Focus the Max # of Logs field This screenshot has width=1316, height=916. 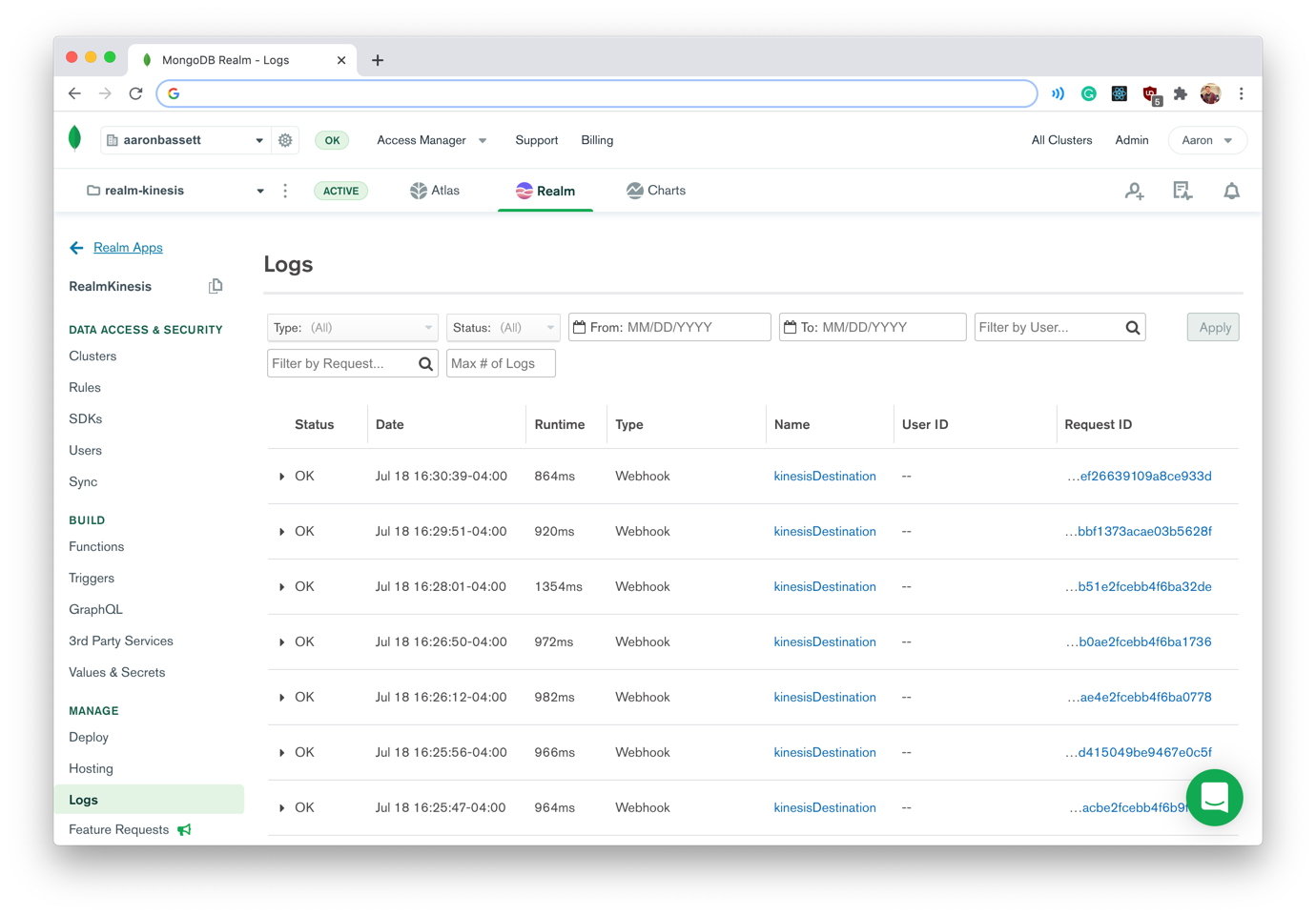coord(501,364)
